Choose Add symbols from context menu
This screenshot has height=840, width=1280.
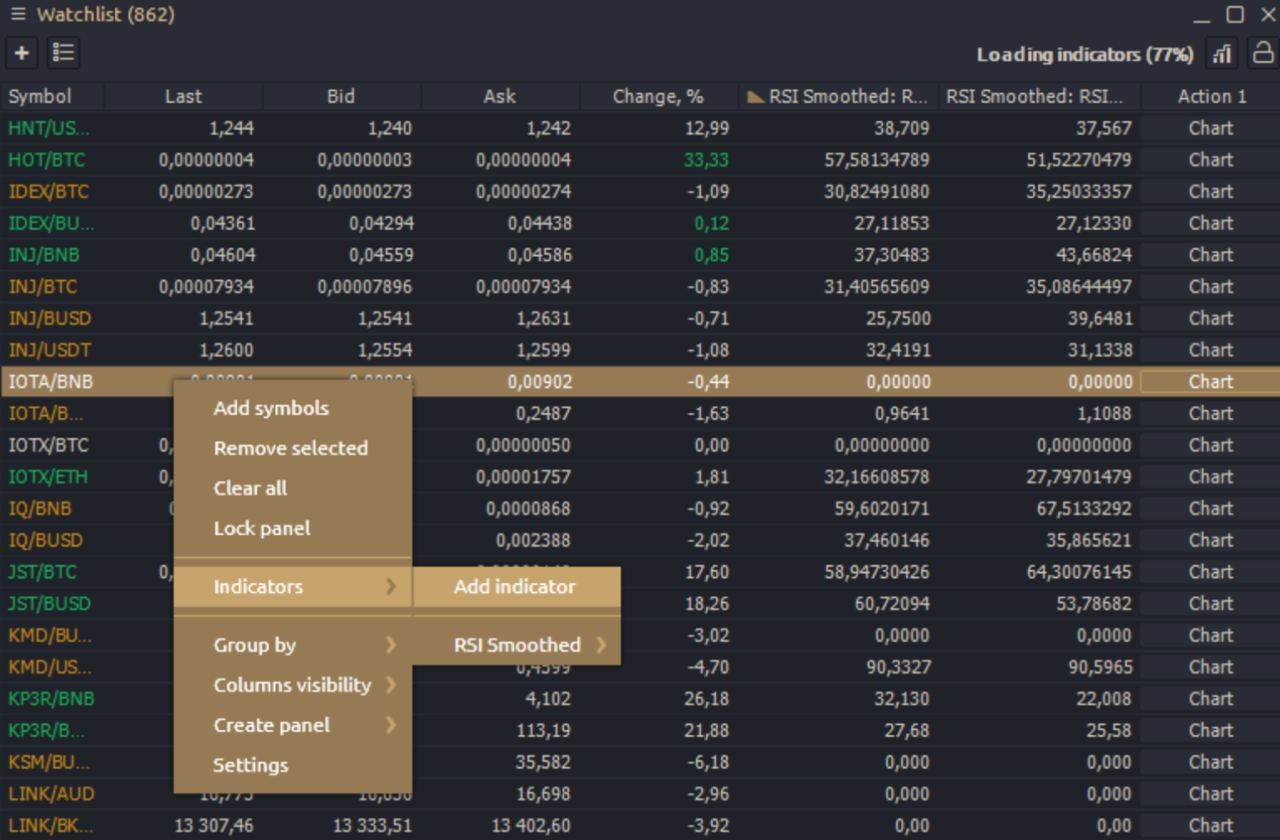271,408
